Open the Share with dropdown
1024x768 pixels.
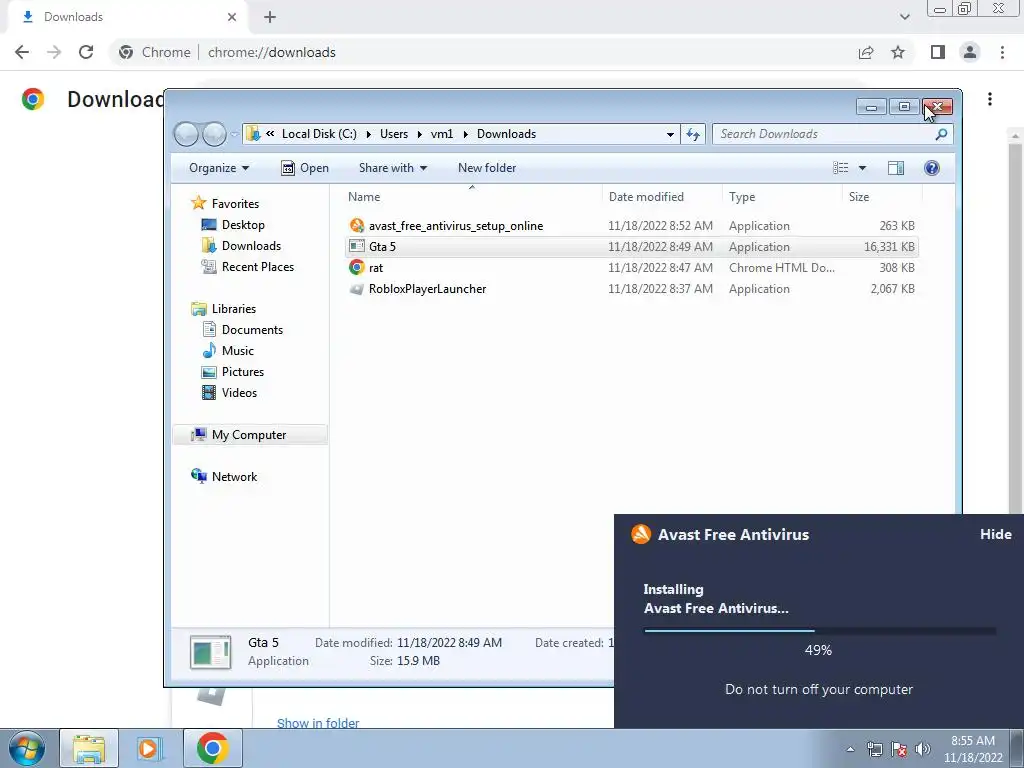[x=392, y=168]
